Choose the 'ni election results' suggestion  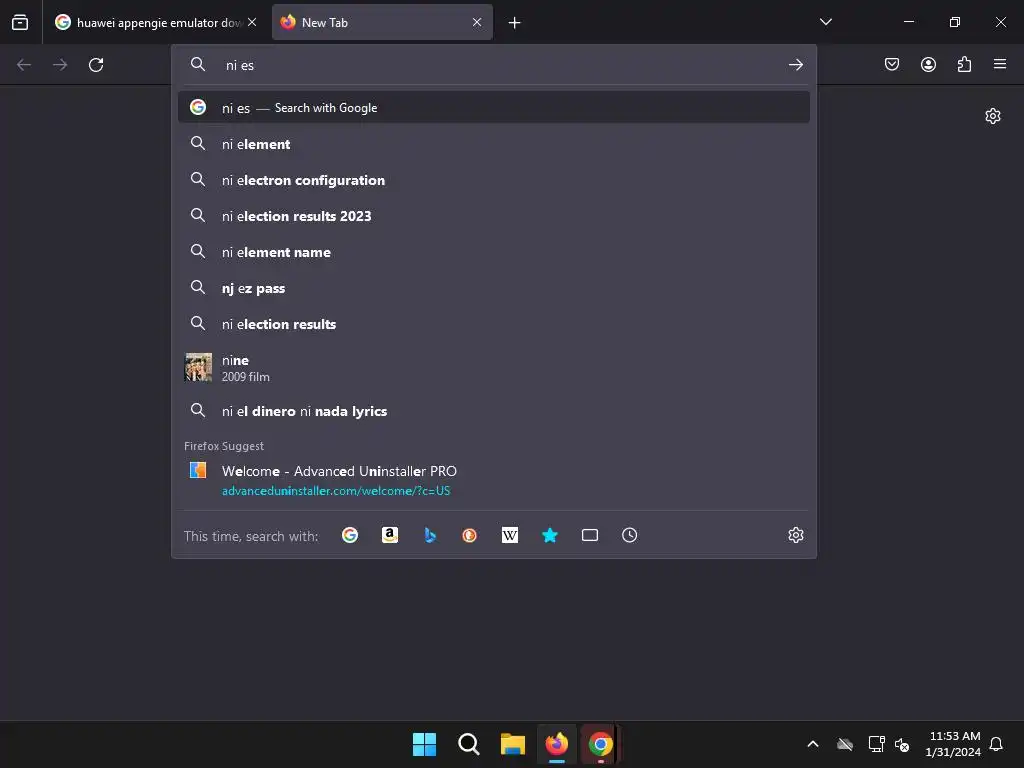(x=494, y=323)
